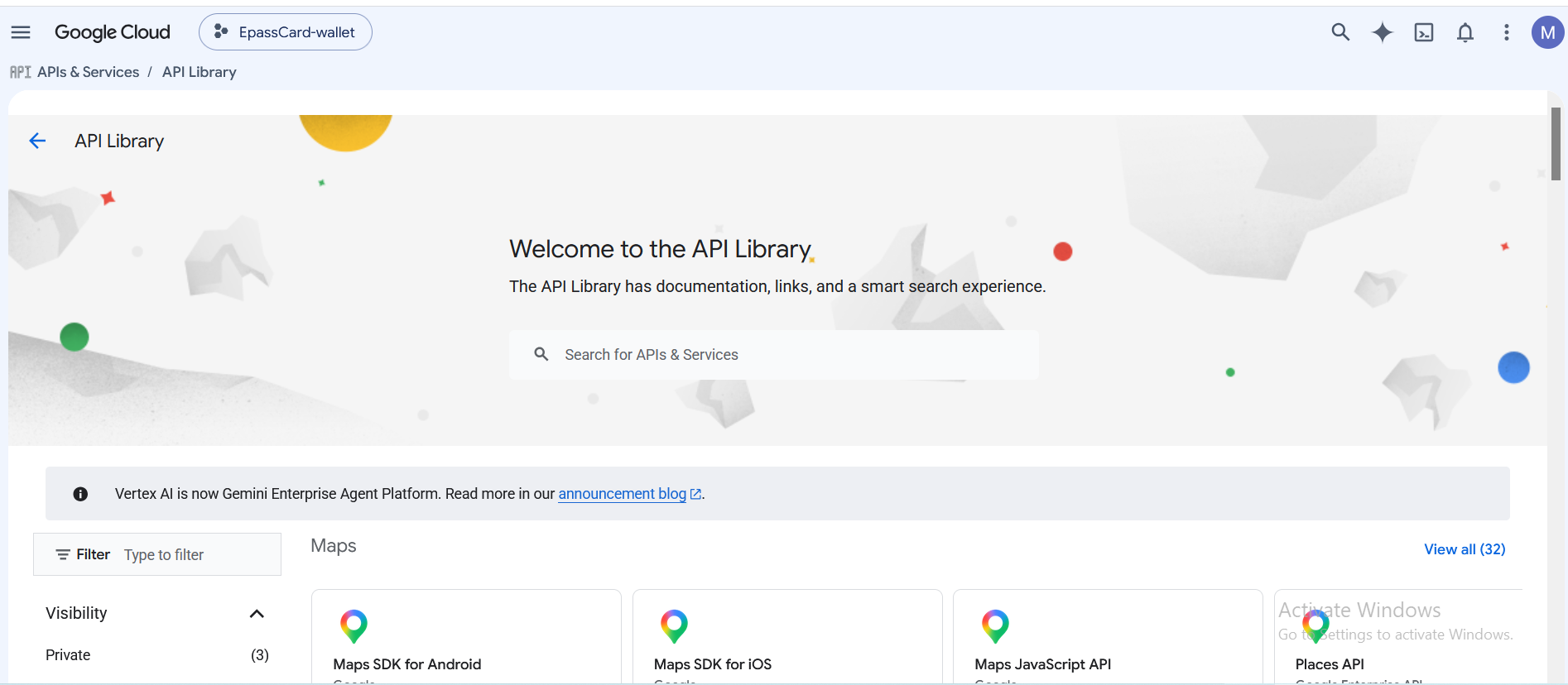Open the M account avatar
The height and width of the screenshot is (685, 1568).
[1547, 32]
